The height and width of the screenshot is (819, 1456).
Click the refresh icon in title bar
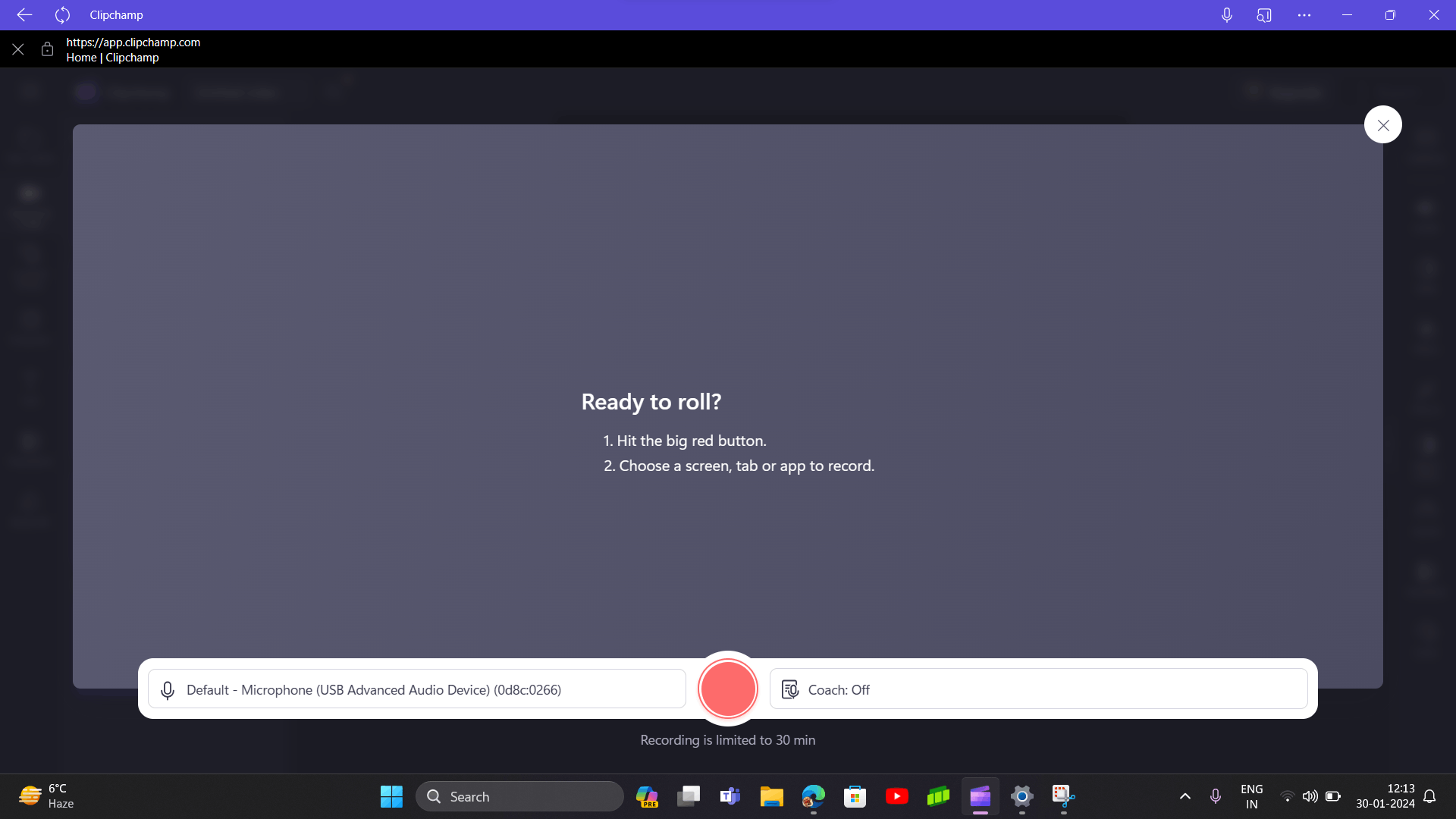click(62, 14)
